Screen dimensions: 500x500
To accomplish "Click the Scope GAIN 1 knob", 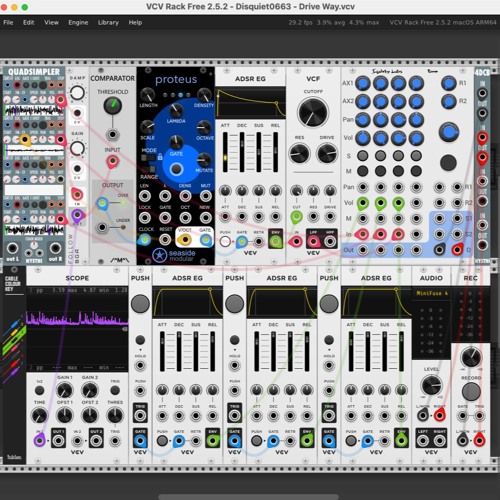I will (x=65, y=390).
